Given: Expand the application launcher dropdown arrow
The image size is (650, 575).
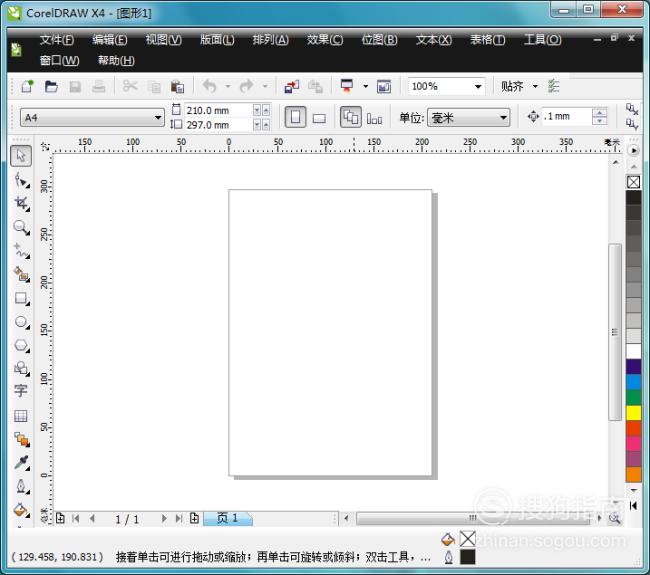Looking at the screenshot, I should pos(365,86).
